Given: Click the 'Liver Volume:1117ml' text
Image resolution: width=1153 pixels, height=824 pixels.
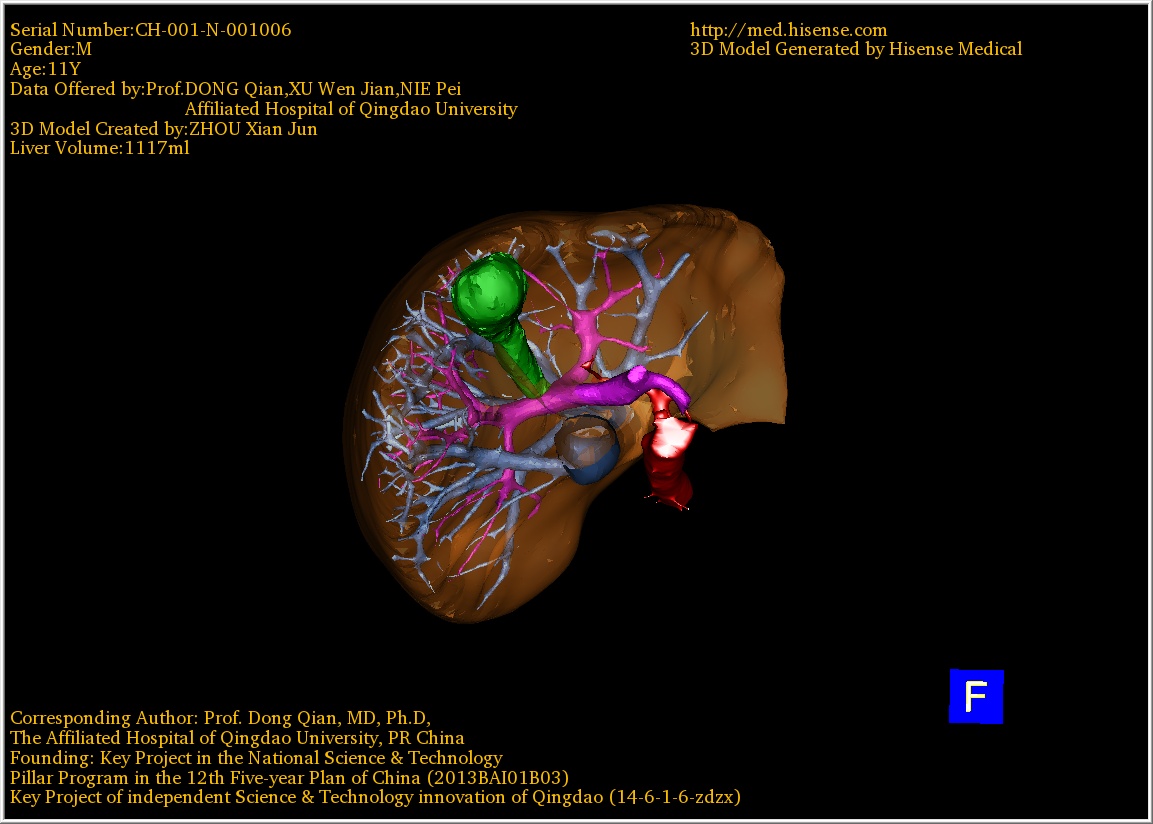Looking at the screenshot, I should [100, 148].
